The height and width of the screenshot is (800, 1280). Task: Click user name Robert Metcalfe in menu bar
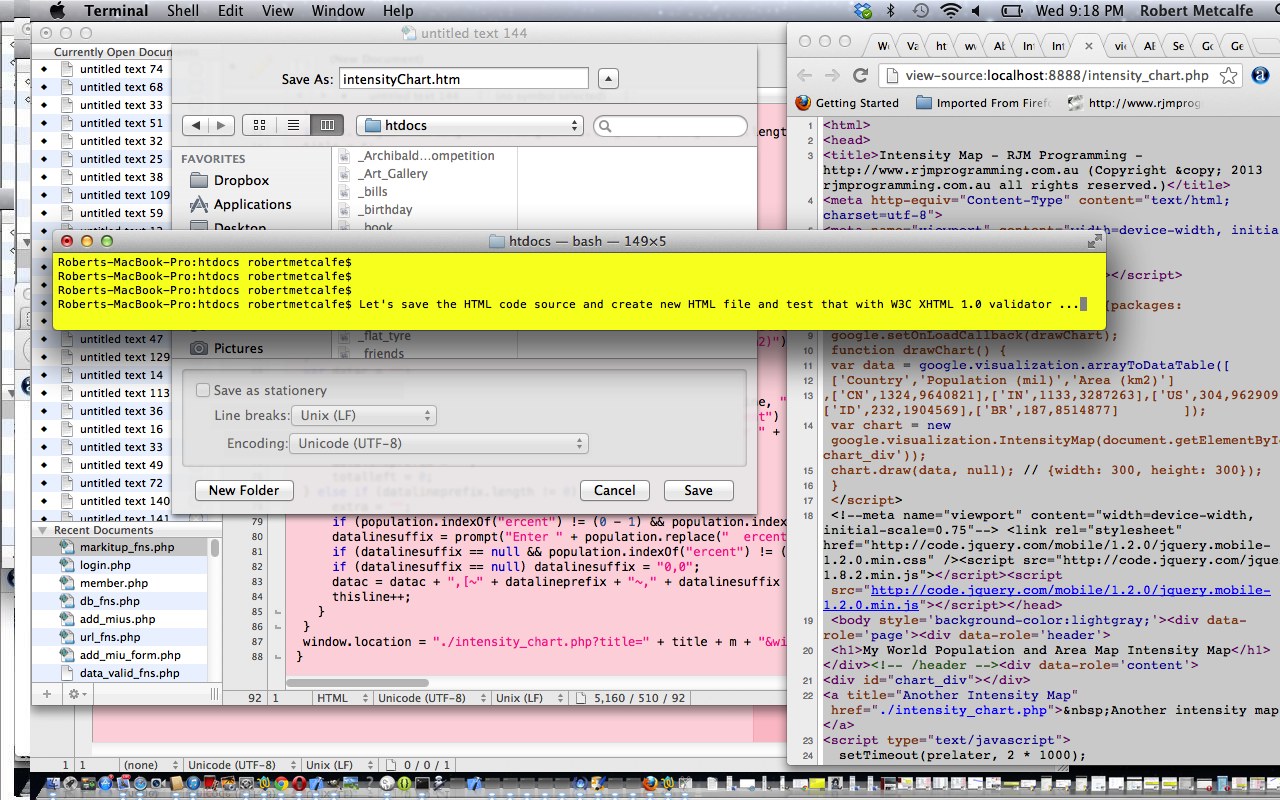point(1196,11)
